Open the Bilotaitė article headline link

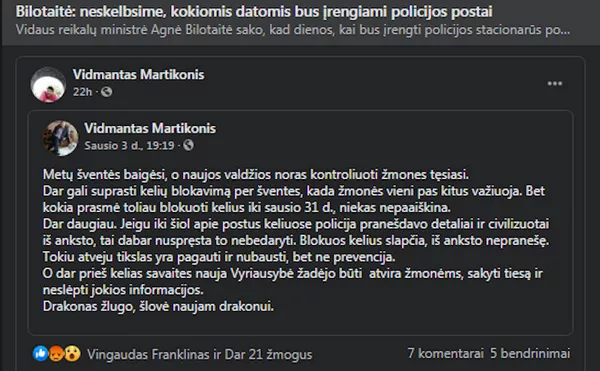coord(254,11)
